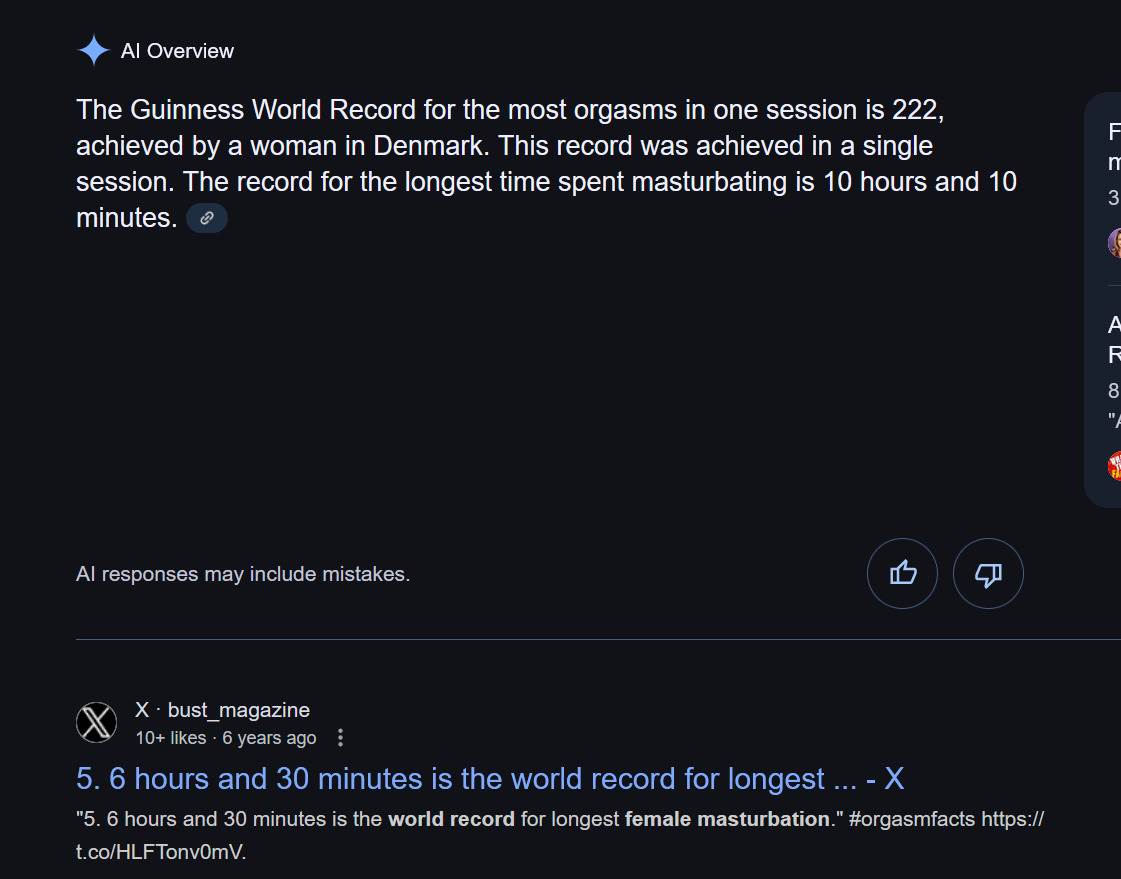This screenshot has width=1121, height=879.
Task: Open the three-dot menu beside "6 years ago"
Action: click(x=340, y=738)
